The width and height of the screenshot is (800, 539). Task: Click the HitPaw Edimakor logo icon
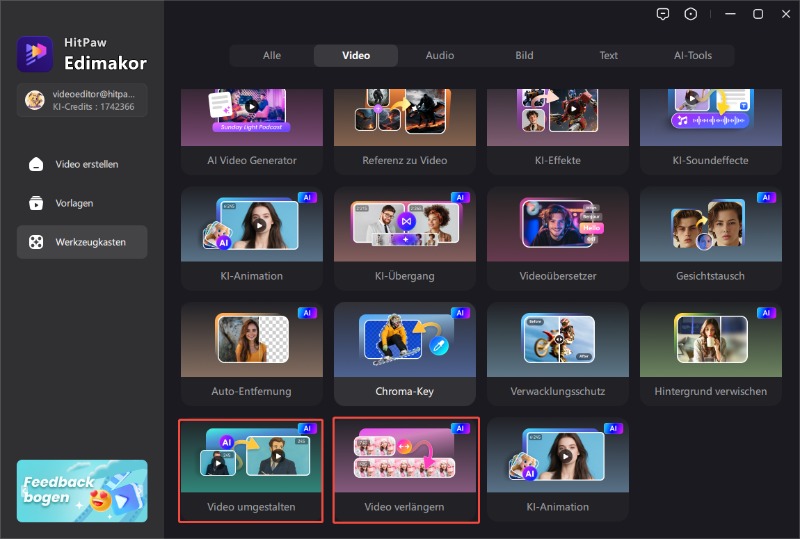35,54
